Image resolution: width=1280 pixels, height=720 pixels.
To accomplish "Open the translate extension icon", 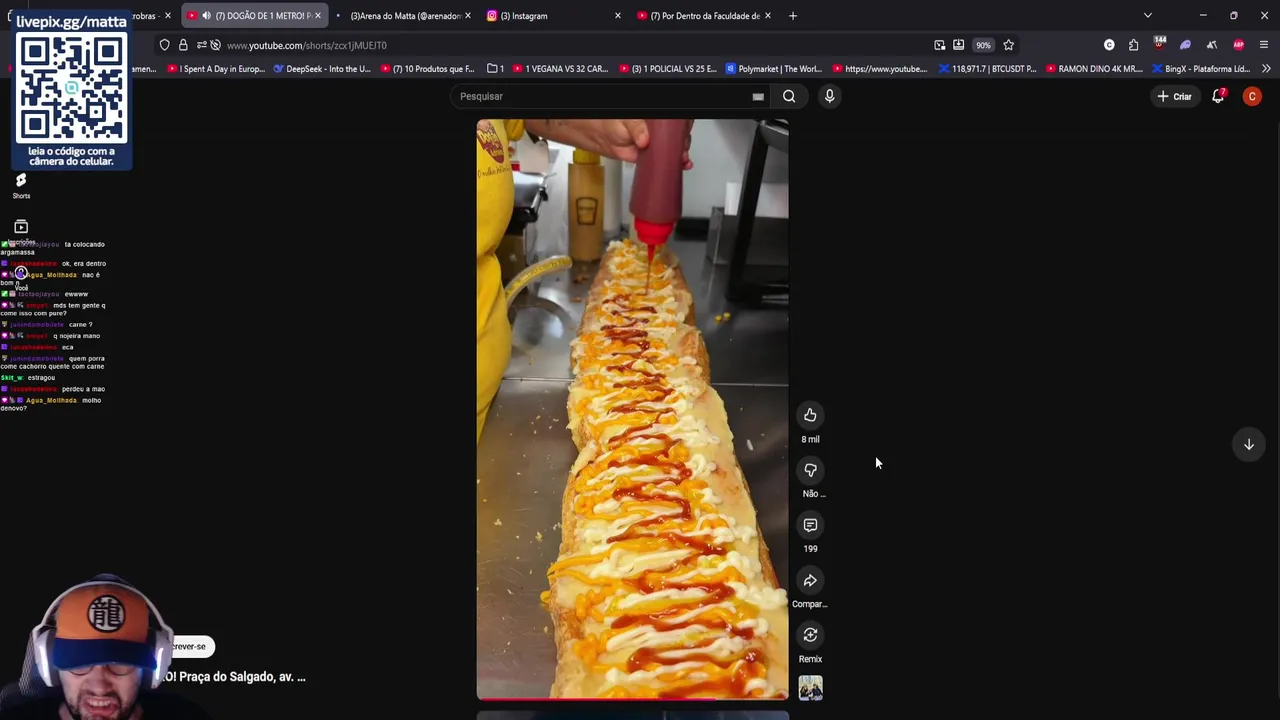I will point(1212,45).
